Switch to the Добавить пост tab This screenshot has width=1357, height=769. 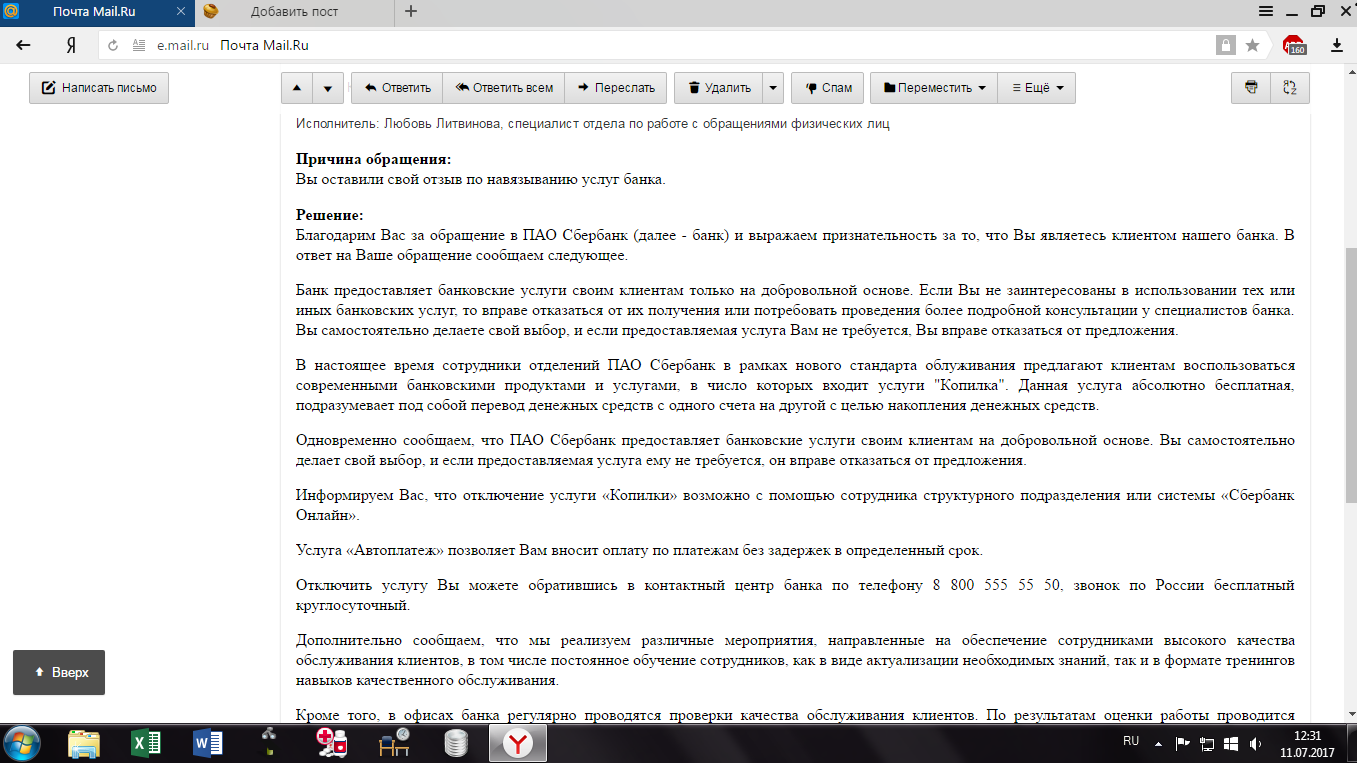(x=295, y=12)
